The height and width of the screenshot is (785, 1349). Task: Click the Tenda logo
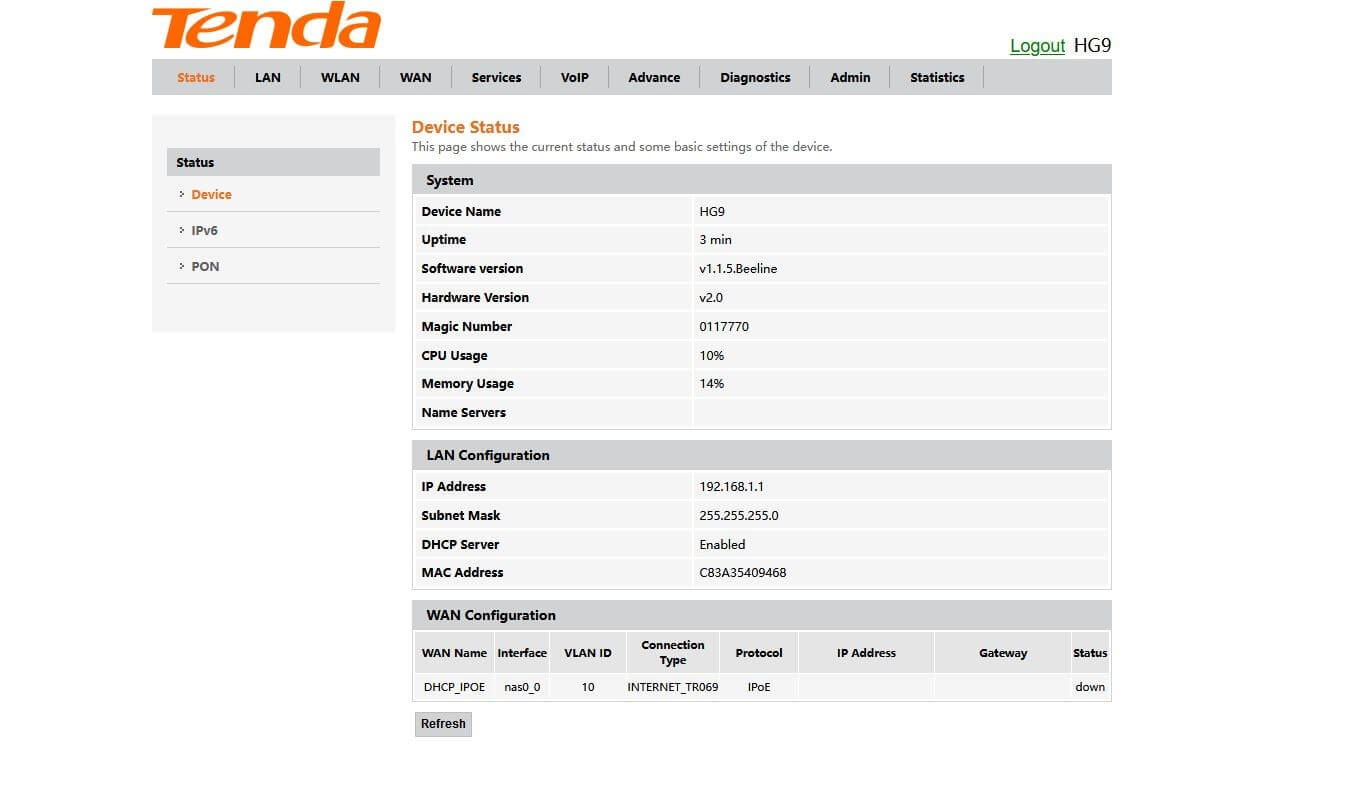point(266,26)
